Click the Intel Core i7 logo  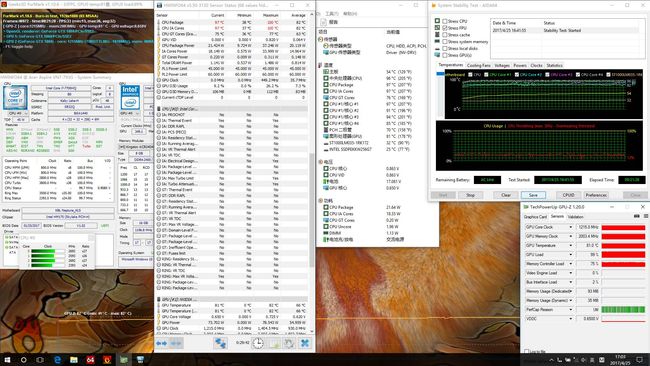pos(15,97)
